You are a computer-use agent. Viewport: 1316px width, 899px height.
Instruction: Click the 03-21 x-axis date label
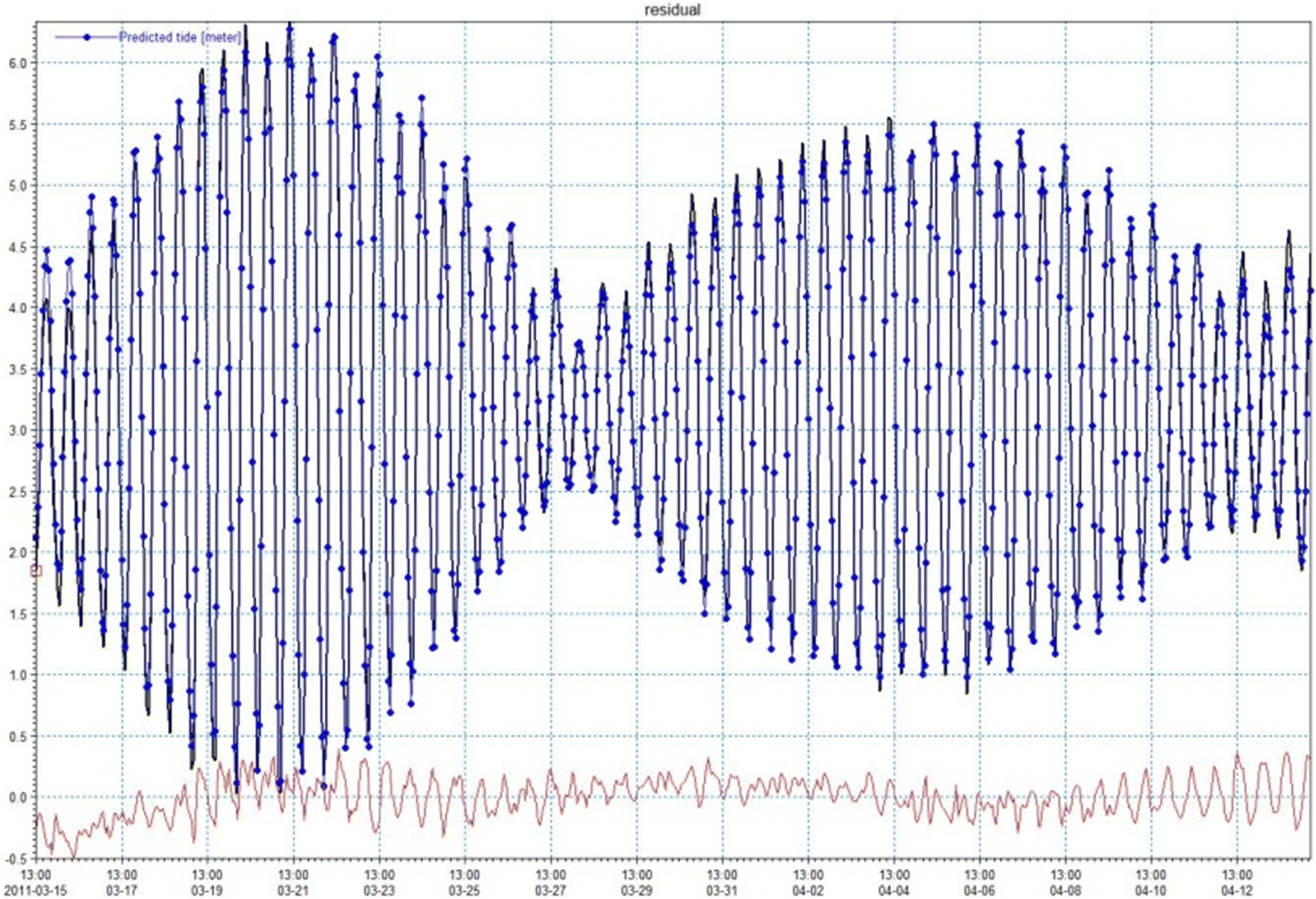click(x=293, y=890)
